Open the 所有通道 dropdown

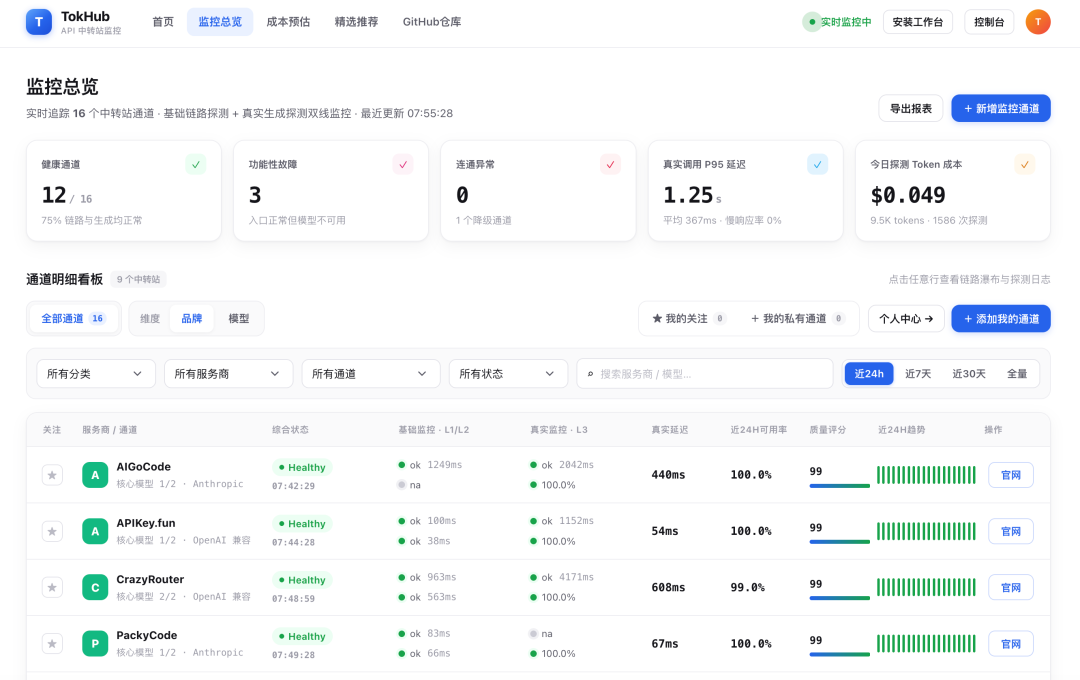click(x=371, y=373)
